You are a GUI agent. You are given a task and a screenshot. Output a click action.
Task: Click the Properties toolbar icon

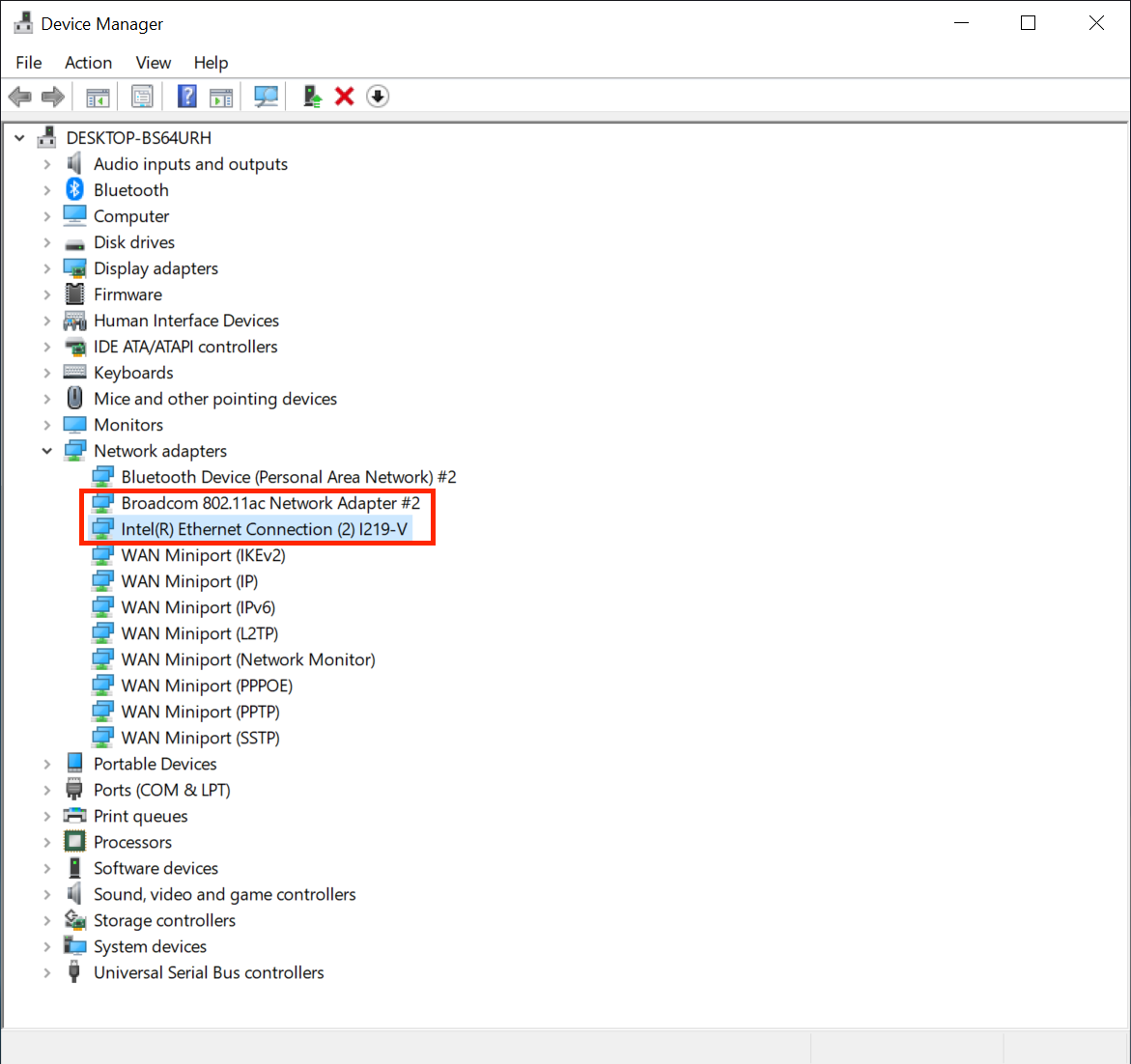142,97
